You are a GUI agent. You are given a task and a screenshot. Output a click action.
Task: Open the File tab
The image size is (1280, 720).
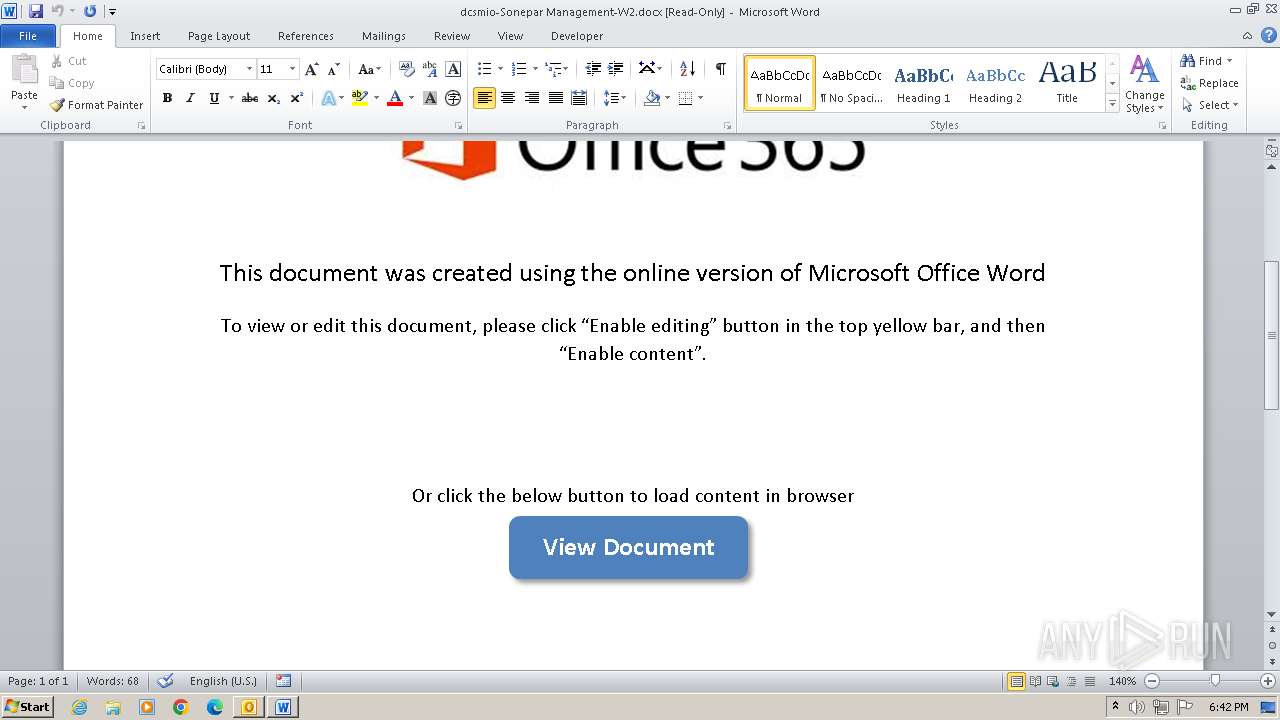coord(28,36)
